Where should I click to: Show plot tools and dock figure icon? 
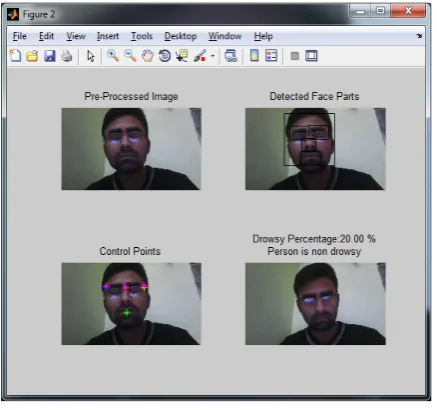coord(311,56)
